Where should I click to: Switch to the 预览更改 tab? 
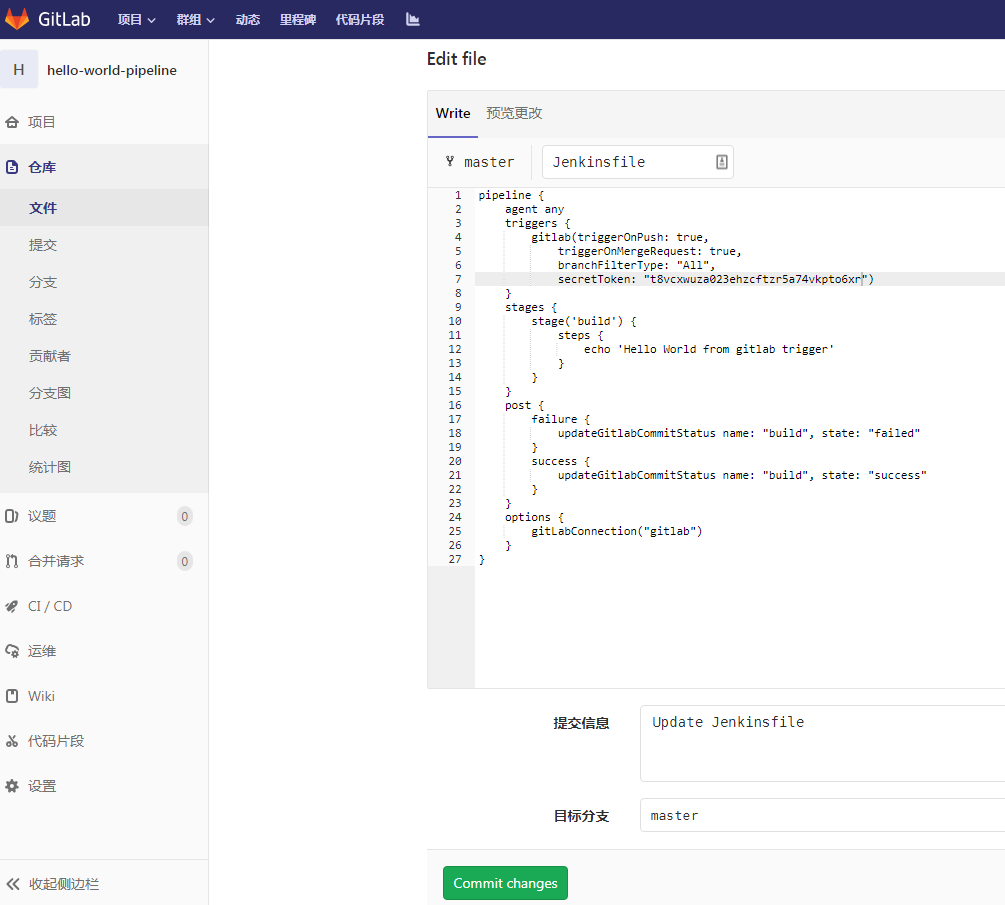[514, 113]
